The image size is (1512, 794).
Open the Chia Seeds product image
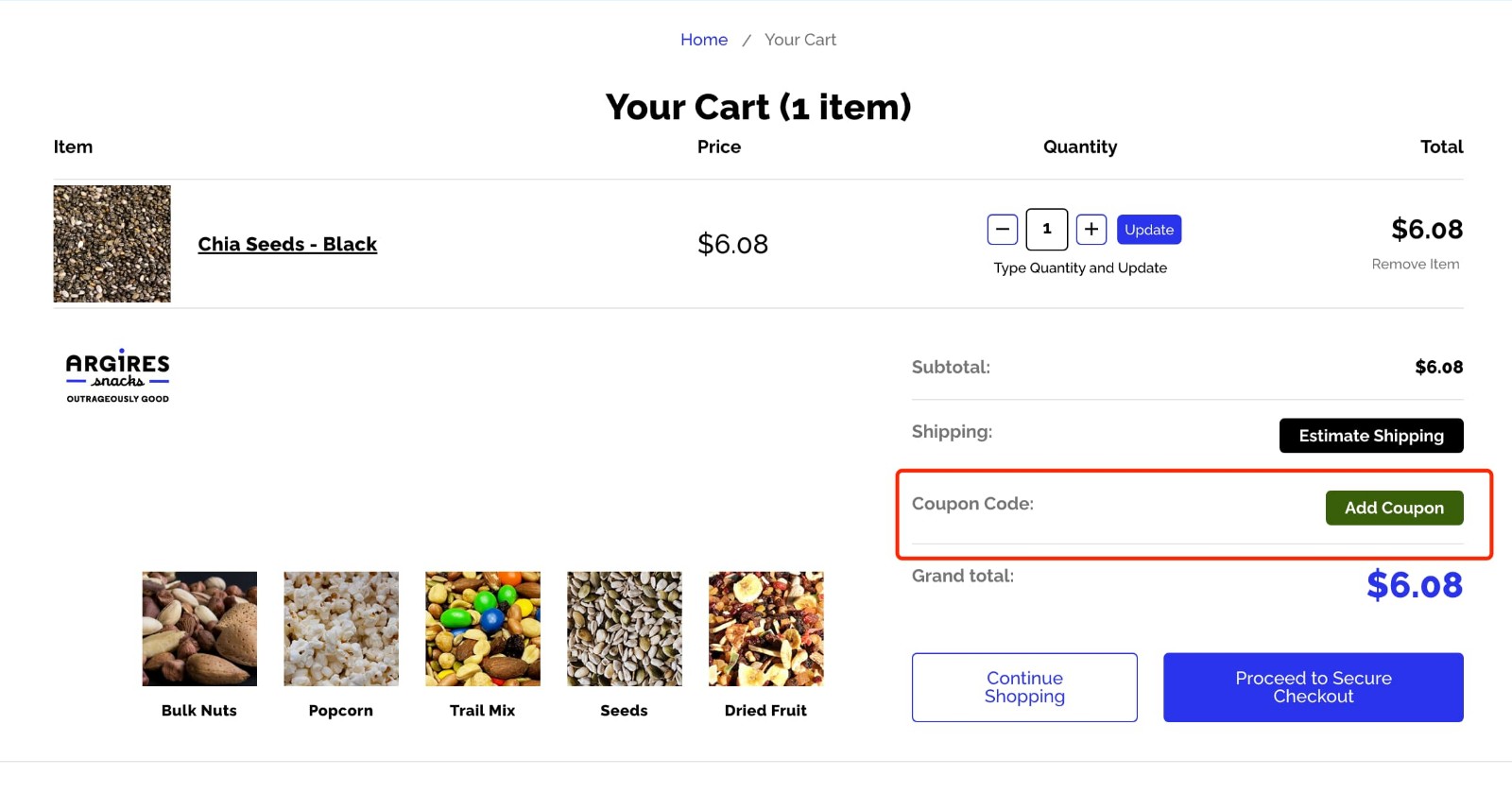click(x=112, y=243)
